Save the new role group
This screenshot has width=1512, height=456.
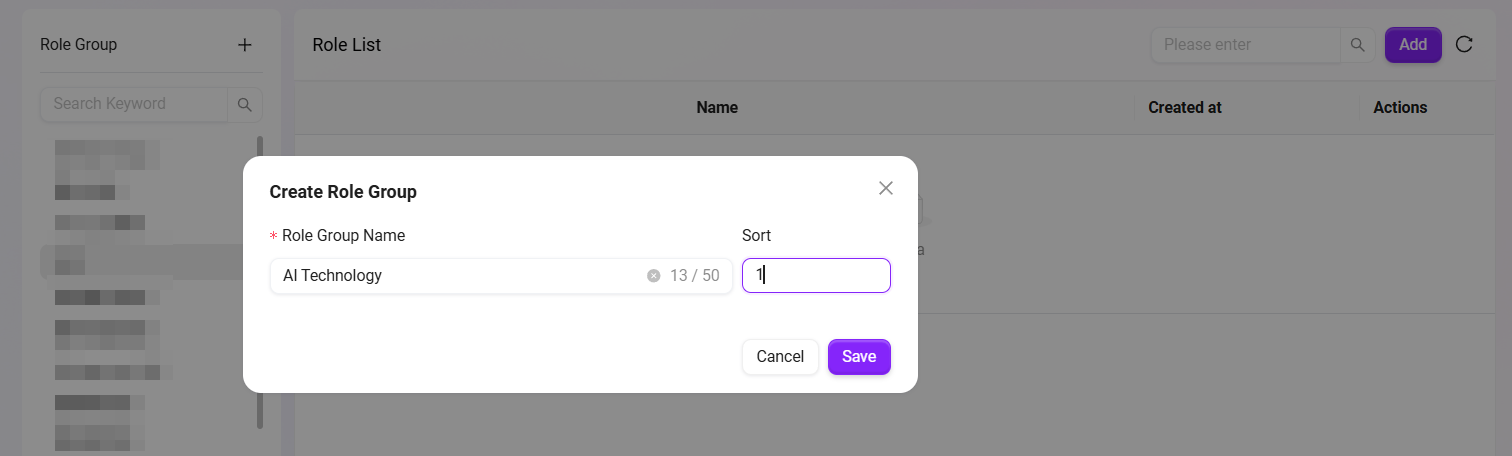[859, 357]
